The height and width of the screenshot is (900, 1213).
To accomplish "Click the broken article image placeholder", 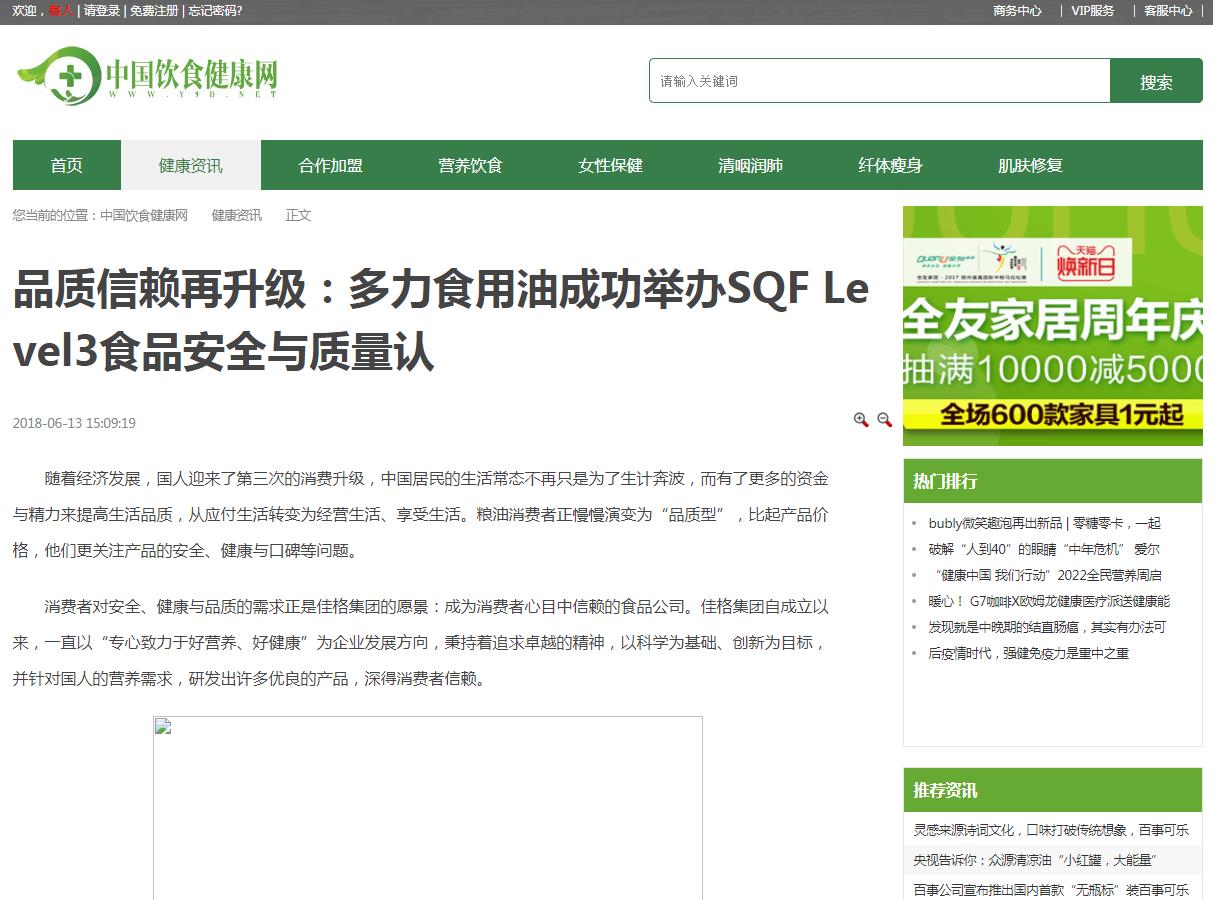I will (428, 808).
